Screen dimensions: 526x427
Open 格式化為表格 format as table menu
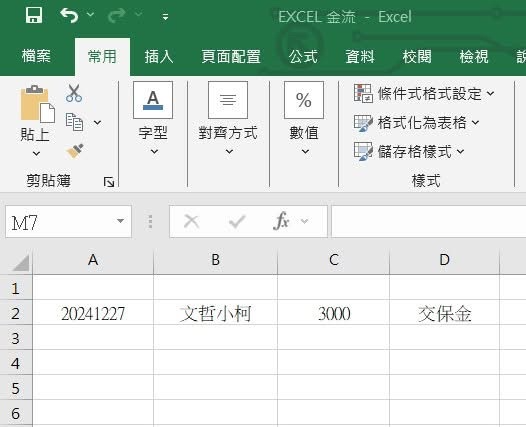pyautogui.click(x=417, y=122)
